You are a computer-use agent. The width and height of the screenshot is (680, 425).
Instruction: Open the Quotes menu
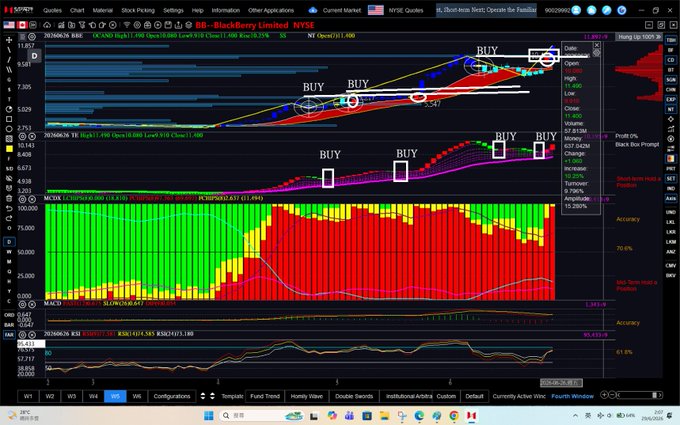pos(52,10)
